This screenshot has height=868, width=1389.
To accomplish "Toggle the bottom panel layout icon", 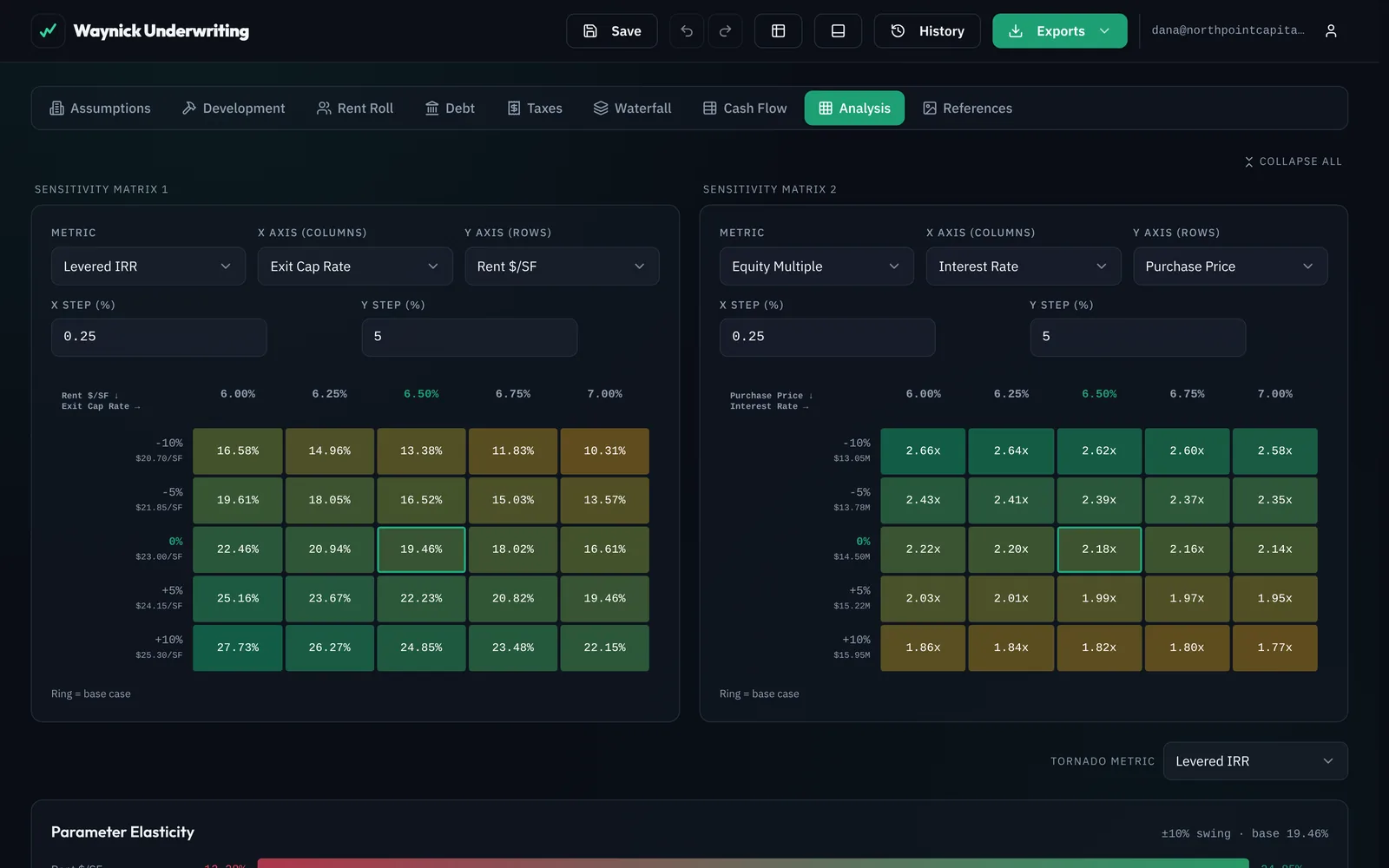I will [839, 31].
